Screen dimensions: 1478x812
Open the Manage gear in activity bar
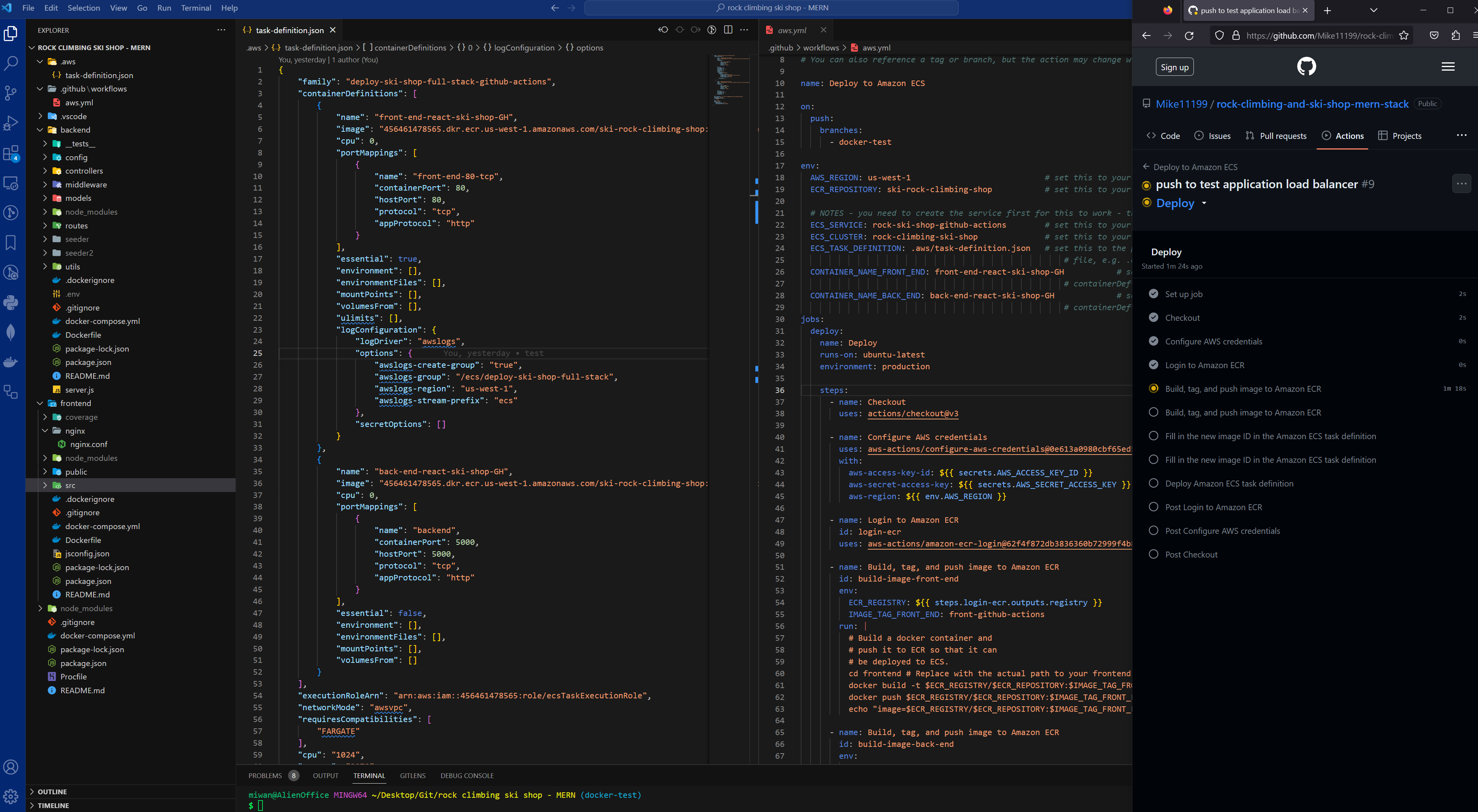[11, 797]
